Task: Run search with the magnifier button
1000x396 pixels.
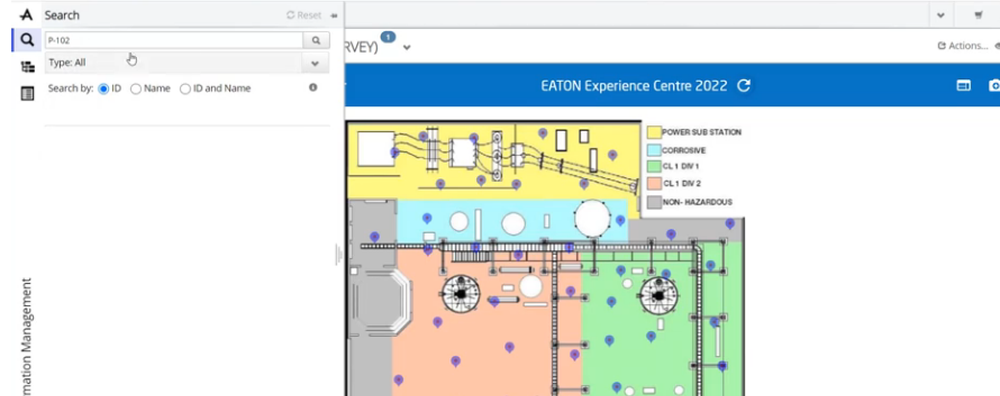Action: 316,40
